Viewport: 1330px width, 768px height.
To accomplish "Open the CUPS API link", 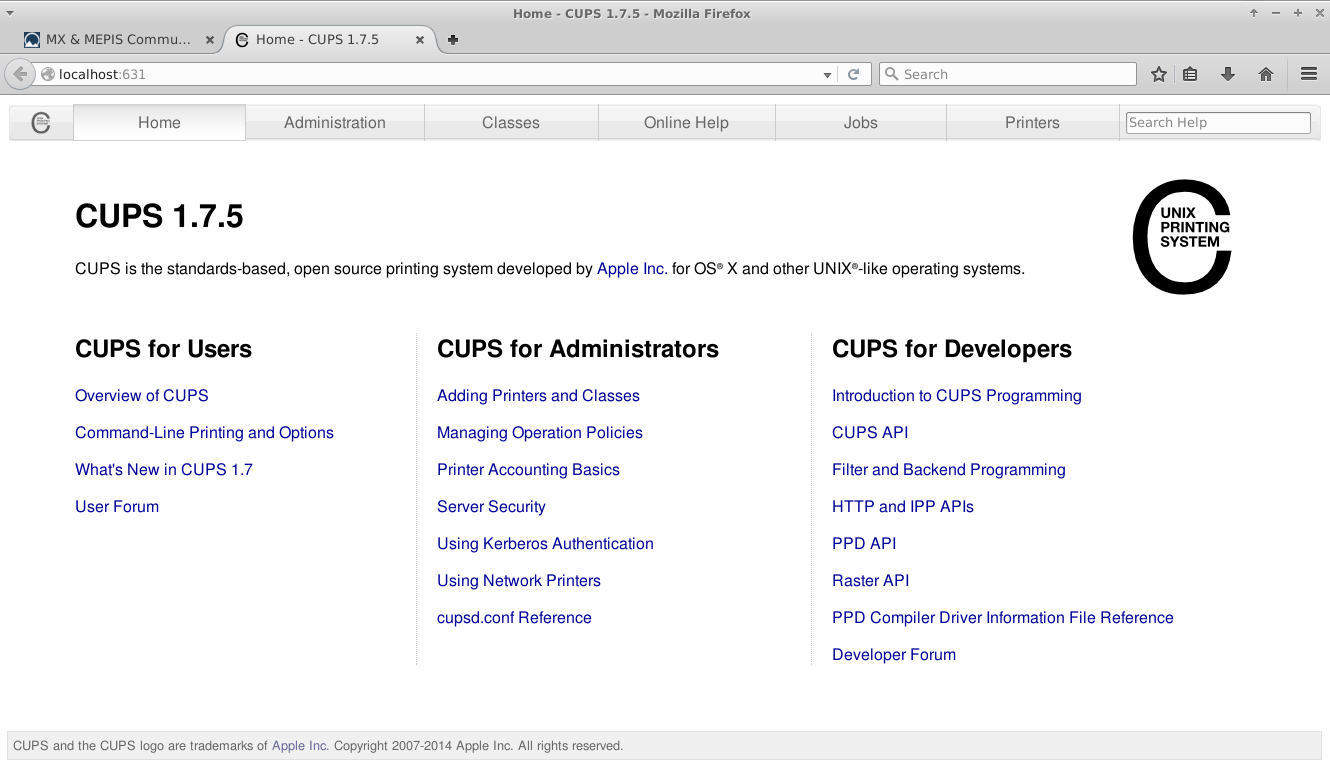I will click(x=870, y=433).
